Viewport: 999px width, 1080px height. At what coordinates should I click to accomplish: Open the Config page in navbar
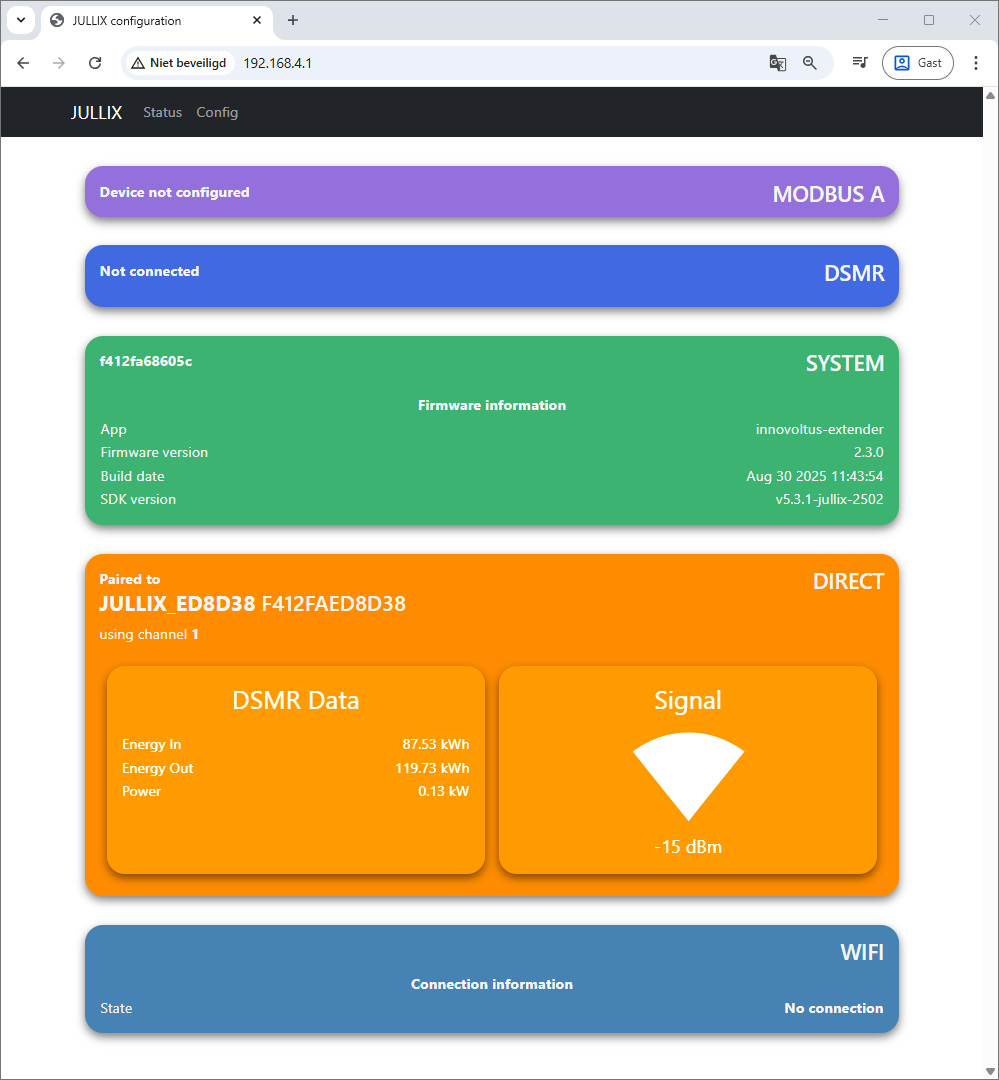pyautogui.click(x=217, y=112)
